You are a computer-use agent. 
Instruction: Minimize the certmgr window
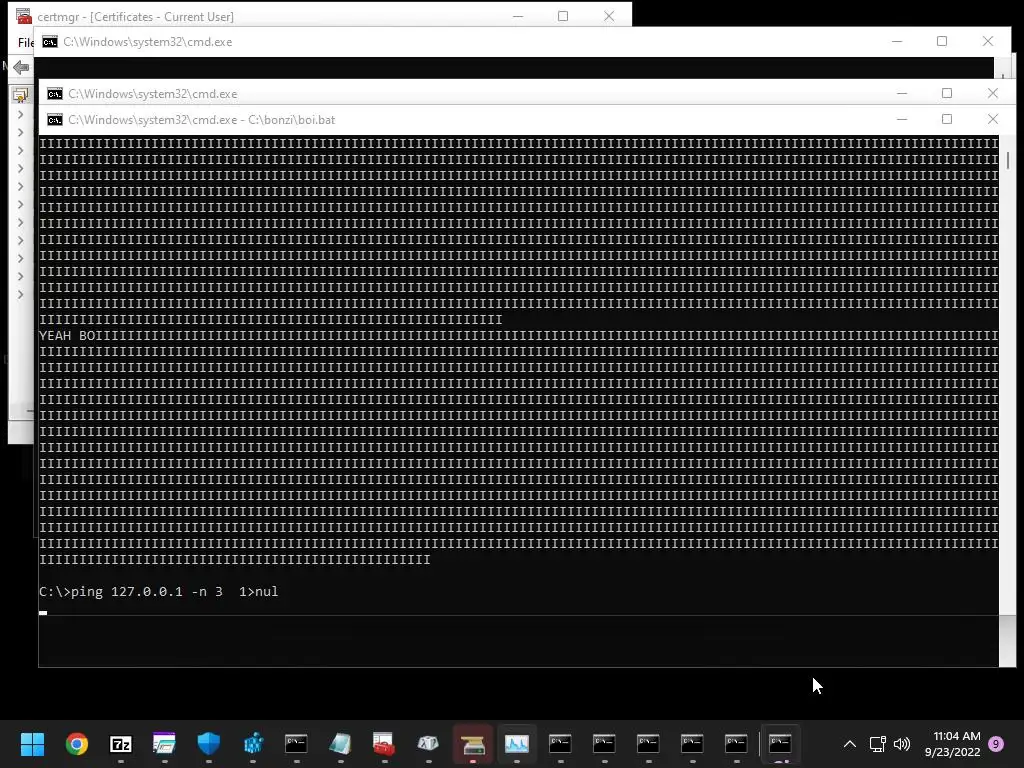518,16
